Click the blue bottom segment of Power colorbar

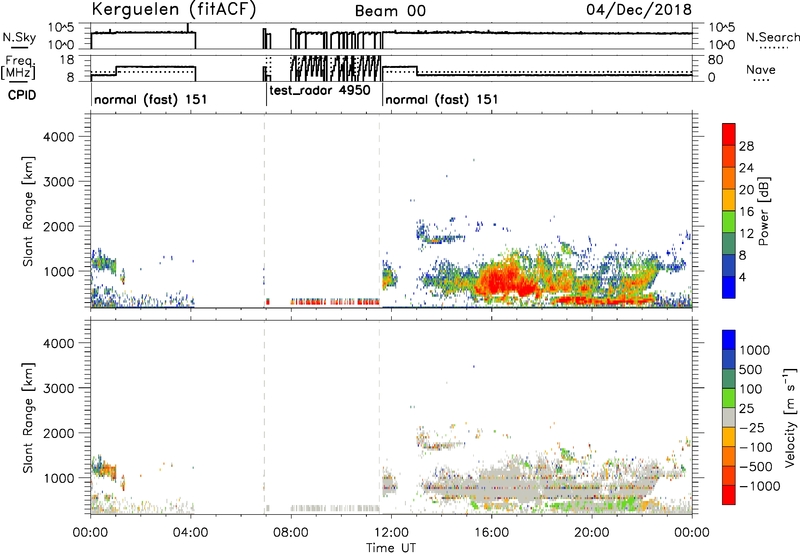[729, 287]
